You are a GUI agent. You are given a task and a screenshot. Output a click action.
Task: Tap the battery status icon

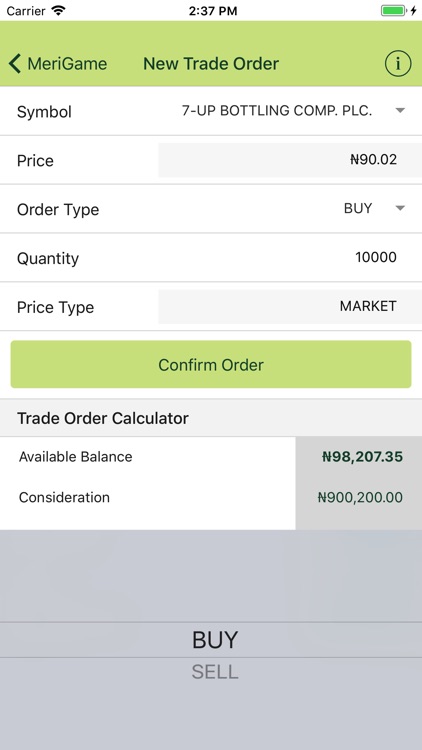point(394,11)
